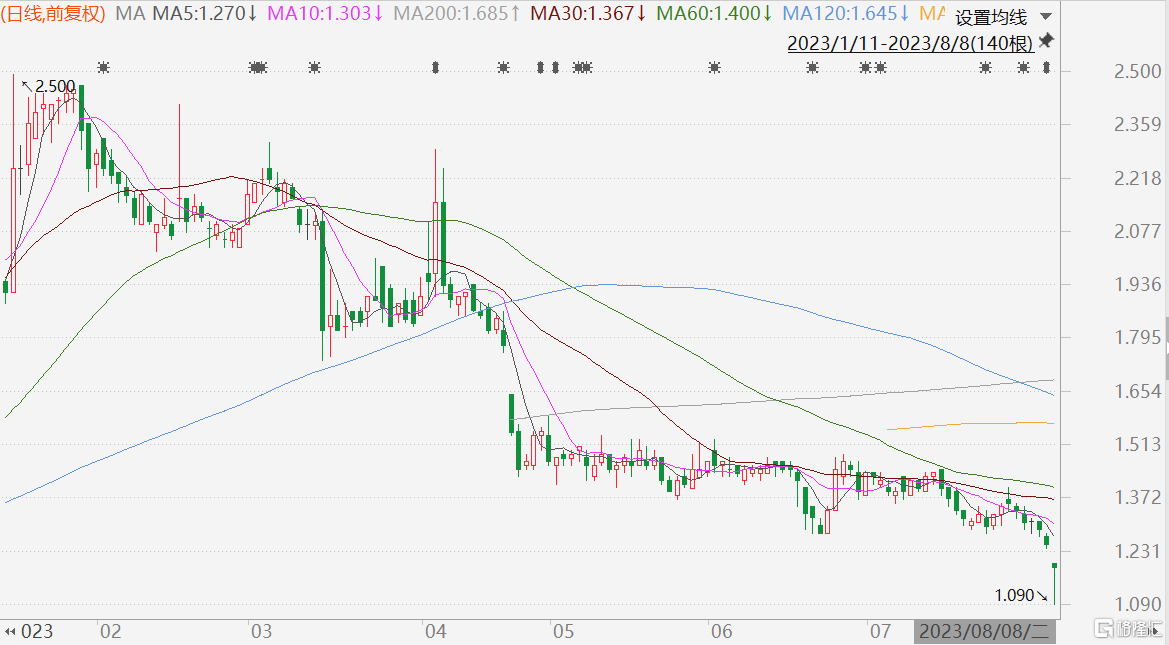Viewport: 1169px width, 645px height.
Task: Click the double-arrow scroll-left icon beside 023
Action: click(10, 632)
